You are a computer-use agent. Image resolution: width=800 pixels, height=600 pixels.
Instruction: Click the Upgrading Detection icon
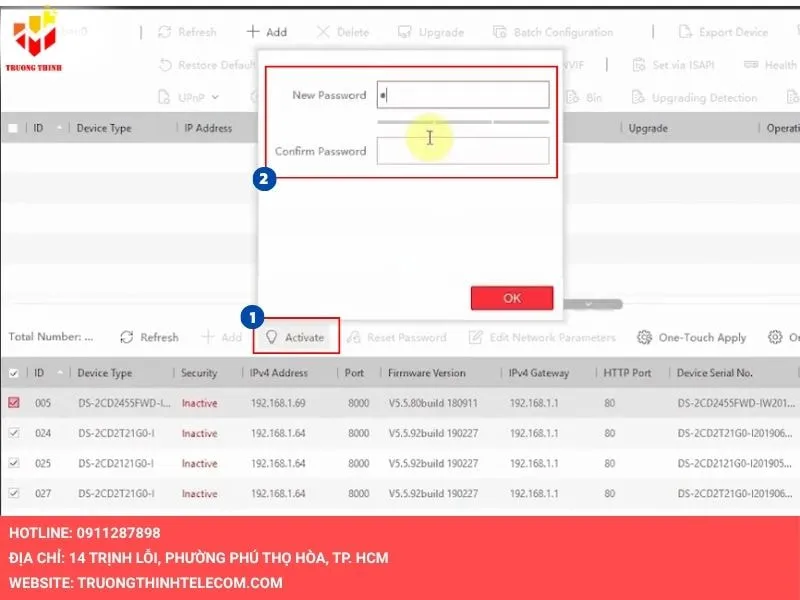638,98
